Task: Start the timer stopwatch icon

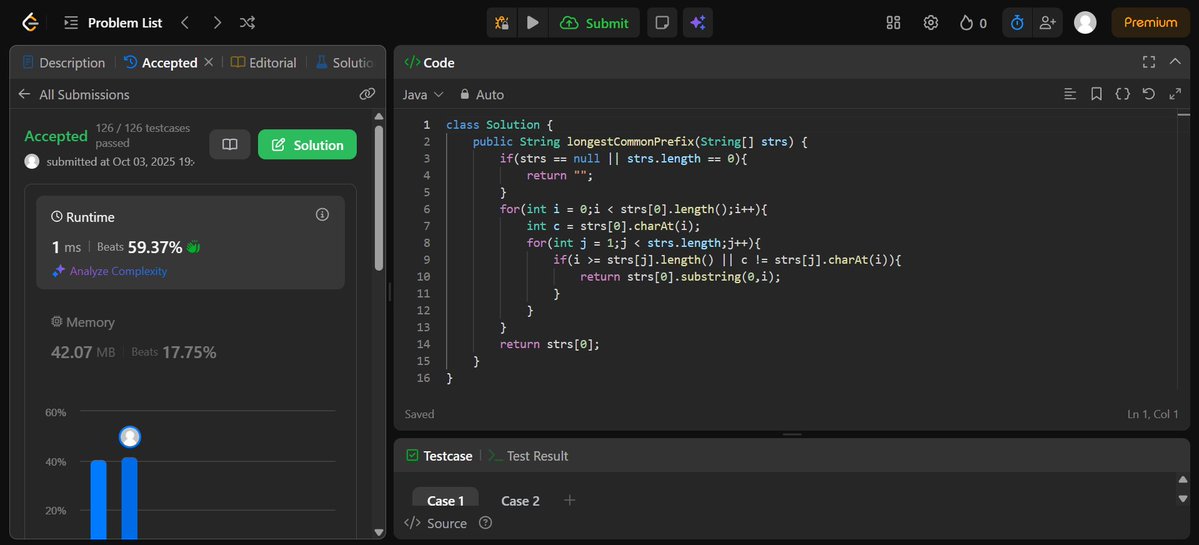Action: click(1017, 23)
